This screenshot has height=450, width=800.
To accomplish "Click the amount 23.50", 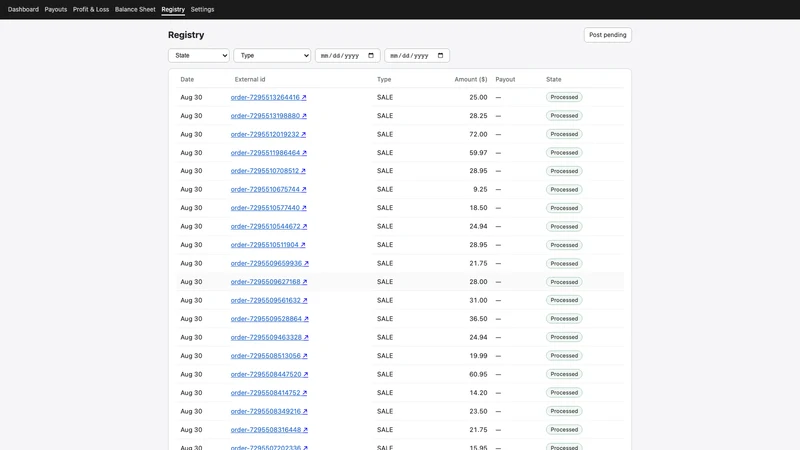I will coord(478,411).
